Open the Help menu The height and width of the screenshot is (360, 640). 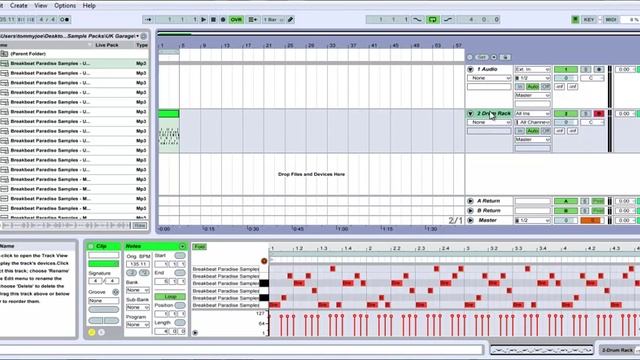(x=89, y=6)
